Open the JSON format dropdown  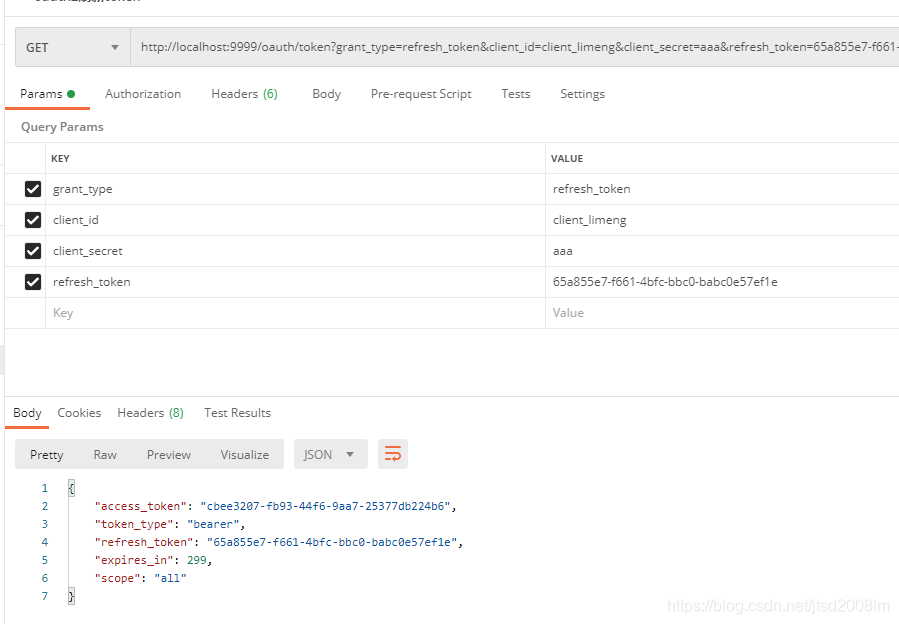click(330, 454)
